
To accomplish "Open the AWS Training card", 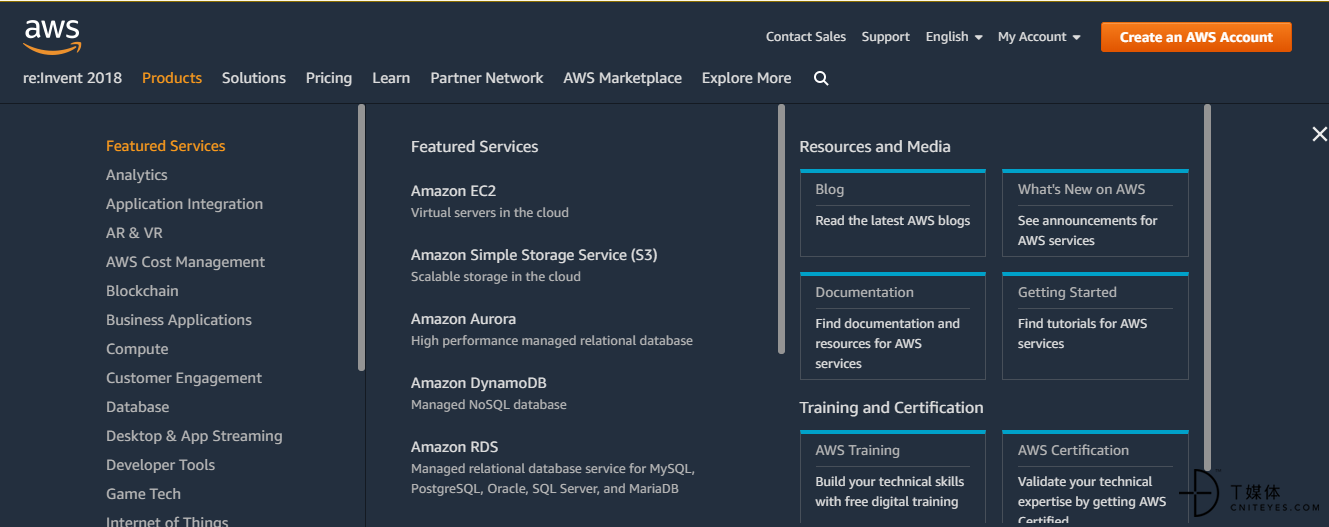I will pyautogui.click(x=893, y=478).
